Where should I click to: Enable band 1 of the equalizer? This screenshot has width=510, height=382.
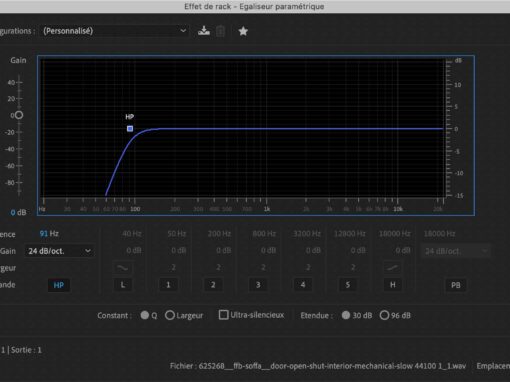tap(168, 285)
